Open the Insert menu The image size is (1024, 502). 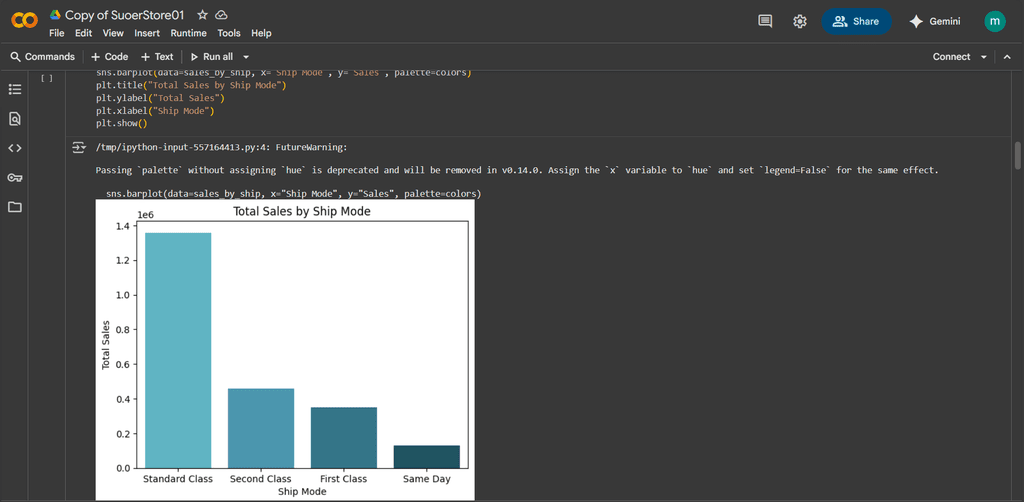coord(147,33)
